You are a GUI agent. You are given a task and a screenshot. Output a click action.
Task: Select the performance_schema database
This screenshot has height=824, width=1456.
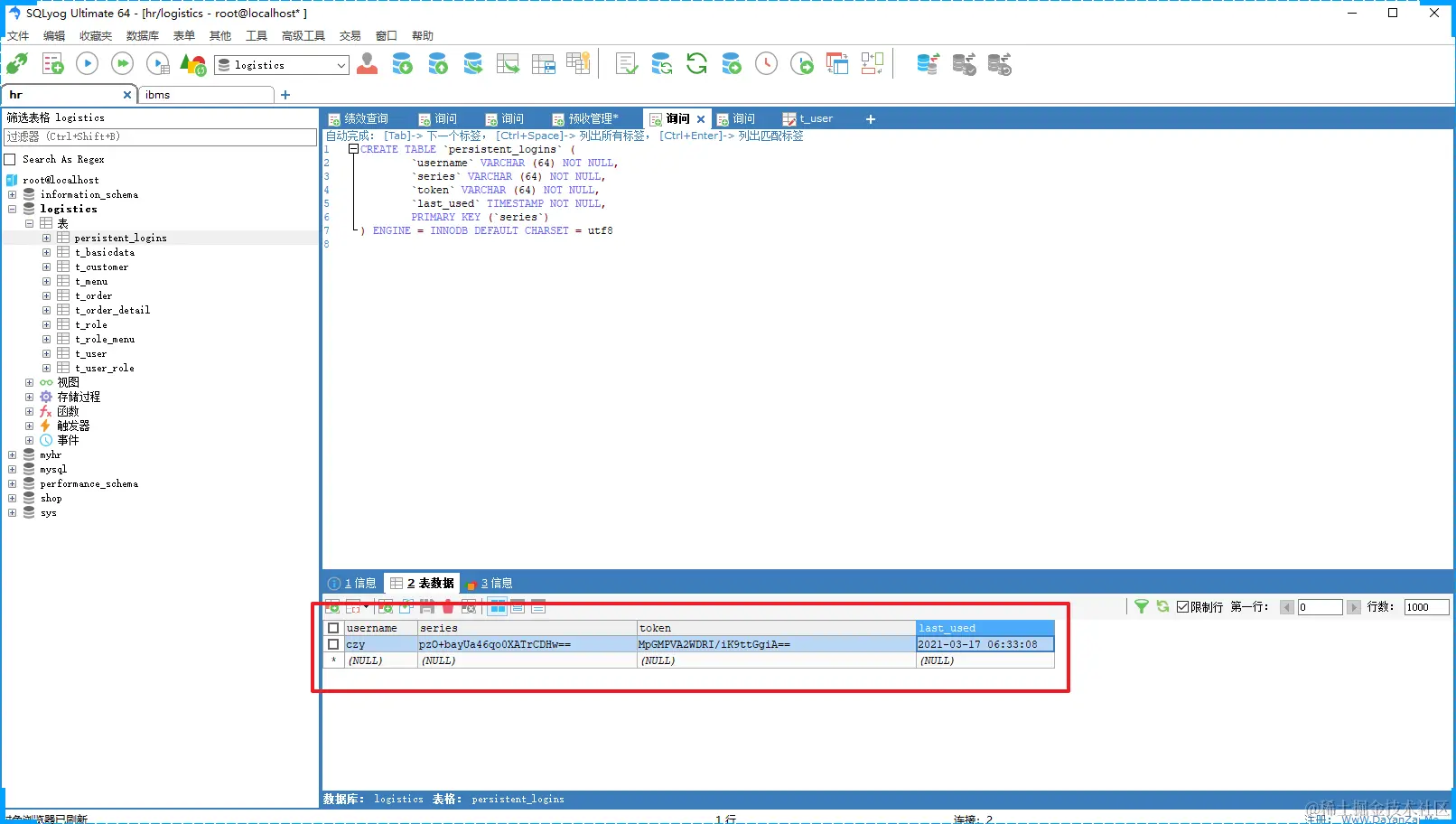(89, 483)
